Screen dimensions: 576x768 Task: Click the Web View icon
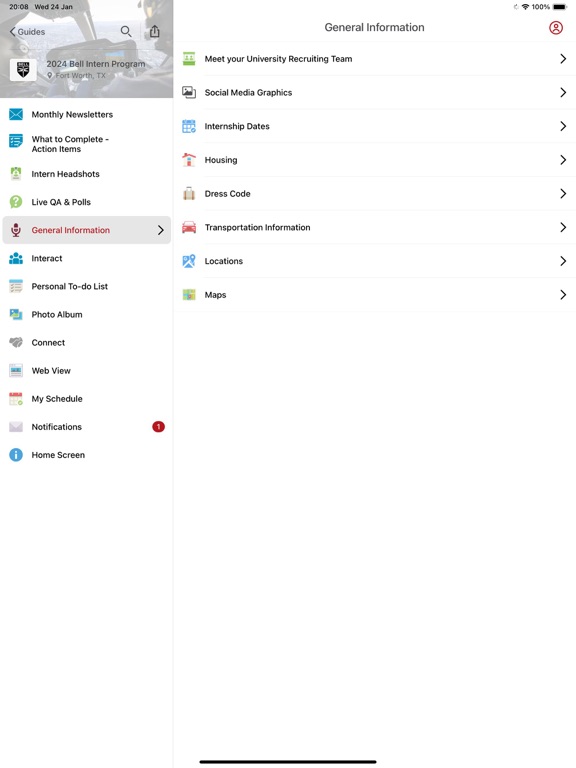tap(16, 370)
